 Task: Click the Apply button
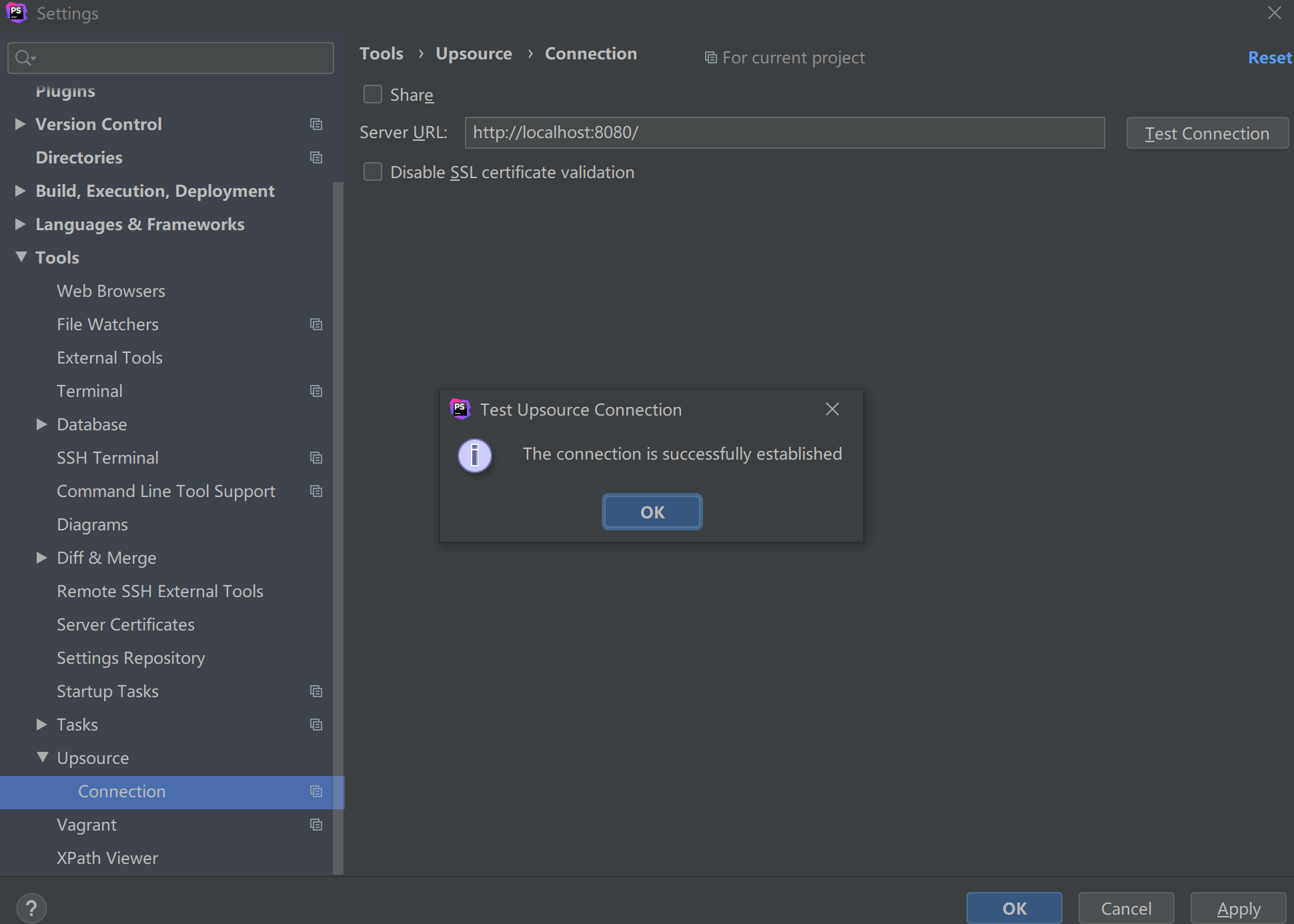1239,908
